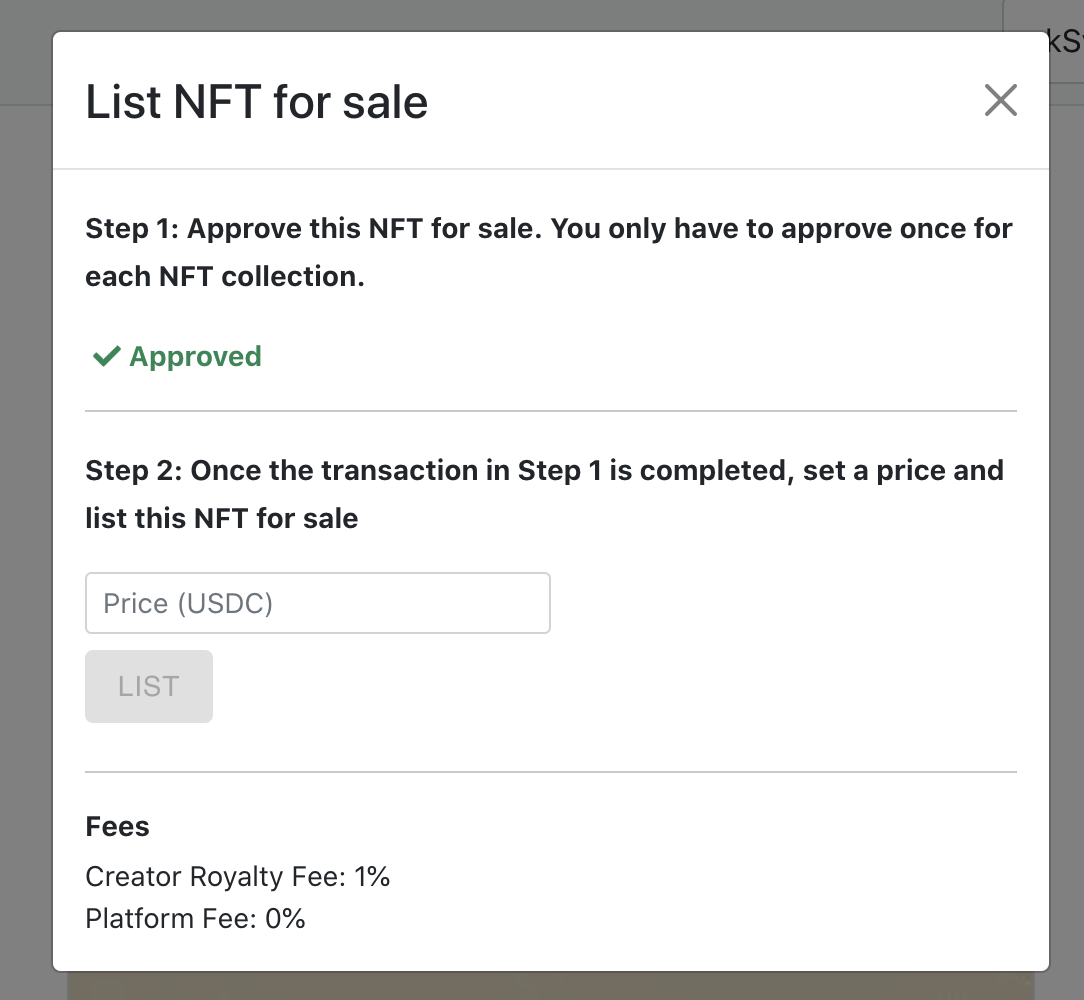Click dimmed backdrop left of the dialog
The height and width of the screenshot is (1000, 1084).
(25, 500)
